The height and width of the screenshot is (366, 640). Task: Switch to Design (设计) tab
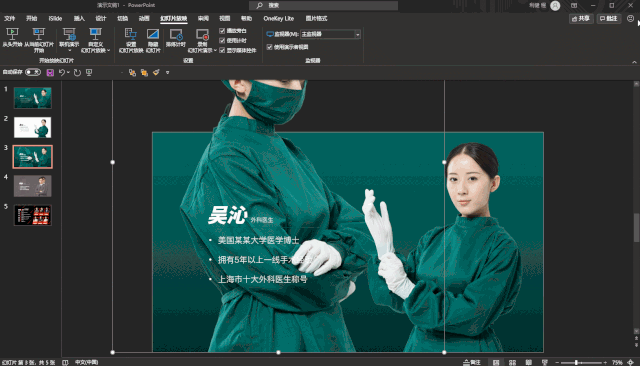point(100,18)
